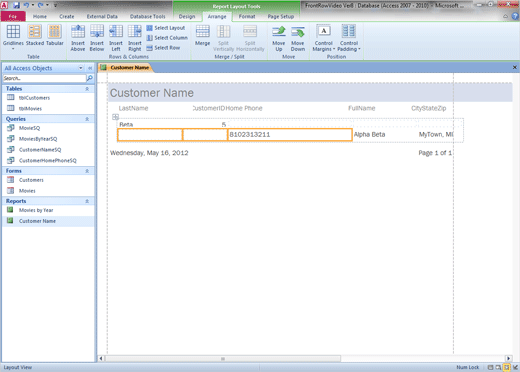Move the selected row down

[x=298, y=38]
